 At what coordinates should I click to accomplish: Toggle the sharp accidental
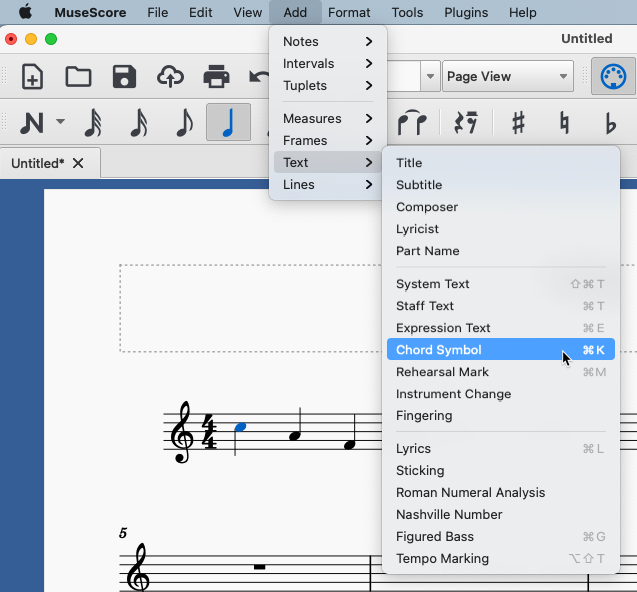[x=518, y=122]
